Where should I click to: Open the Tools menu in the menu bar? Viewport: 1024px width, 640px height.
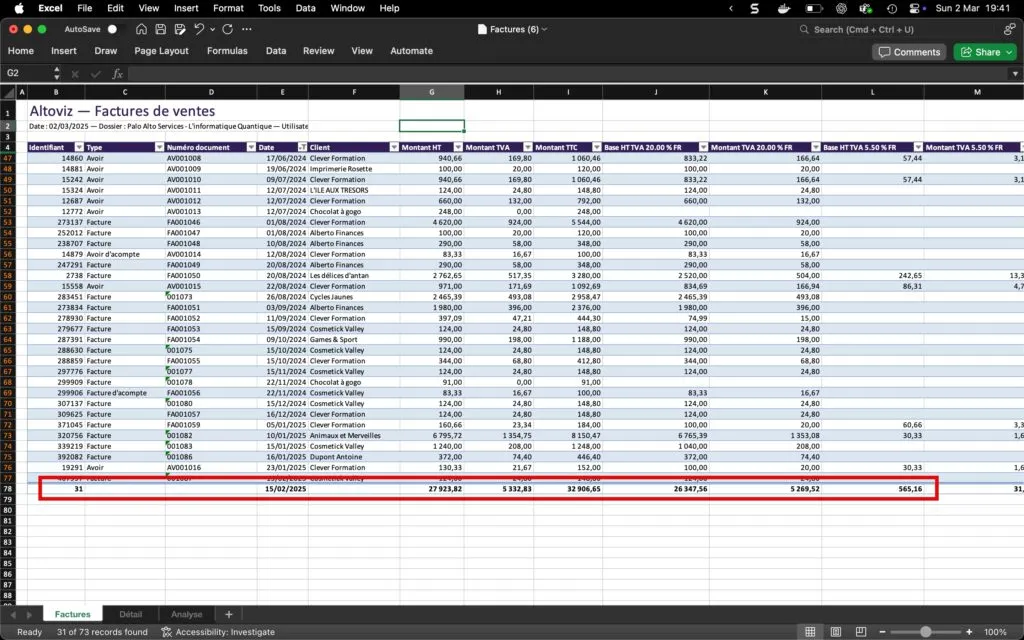click(x=269, y=8)
